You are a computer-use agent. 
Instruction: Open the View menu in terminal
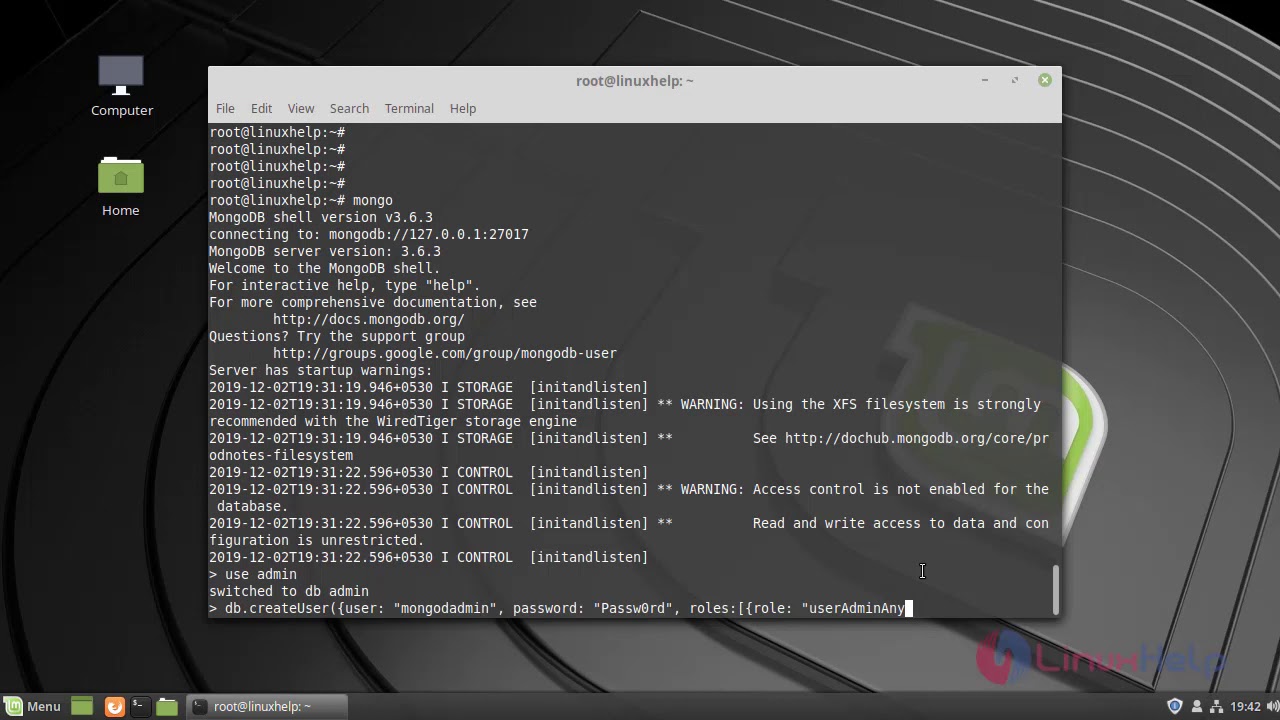(300, 108)
